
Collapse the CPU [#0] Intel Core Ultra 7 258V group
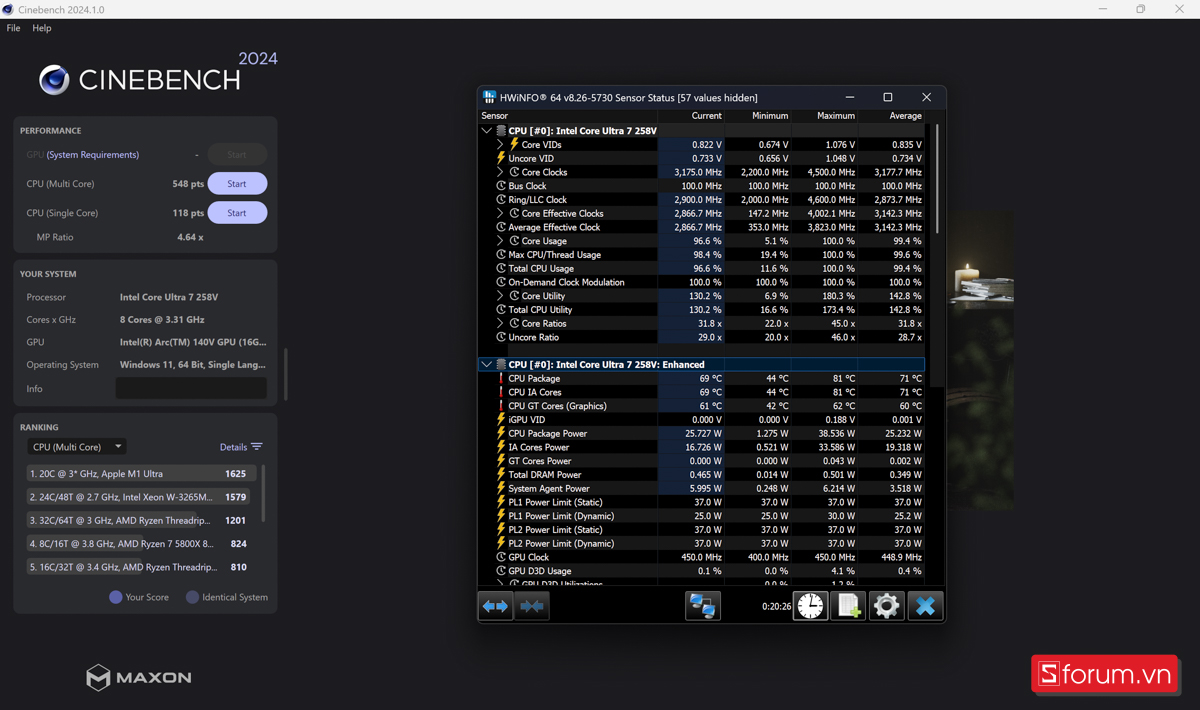tap(487, 130)
